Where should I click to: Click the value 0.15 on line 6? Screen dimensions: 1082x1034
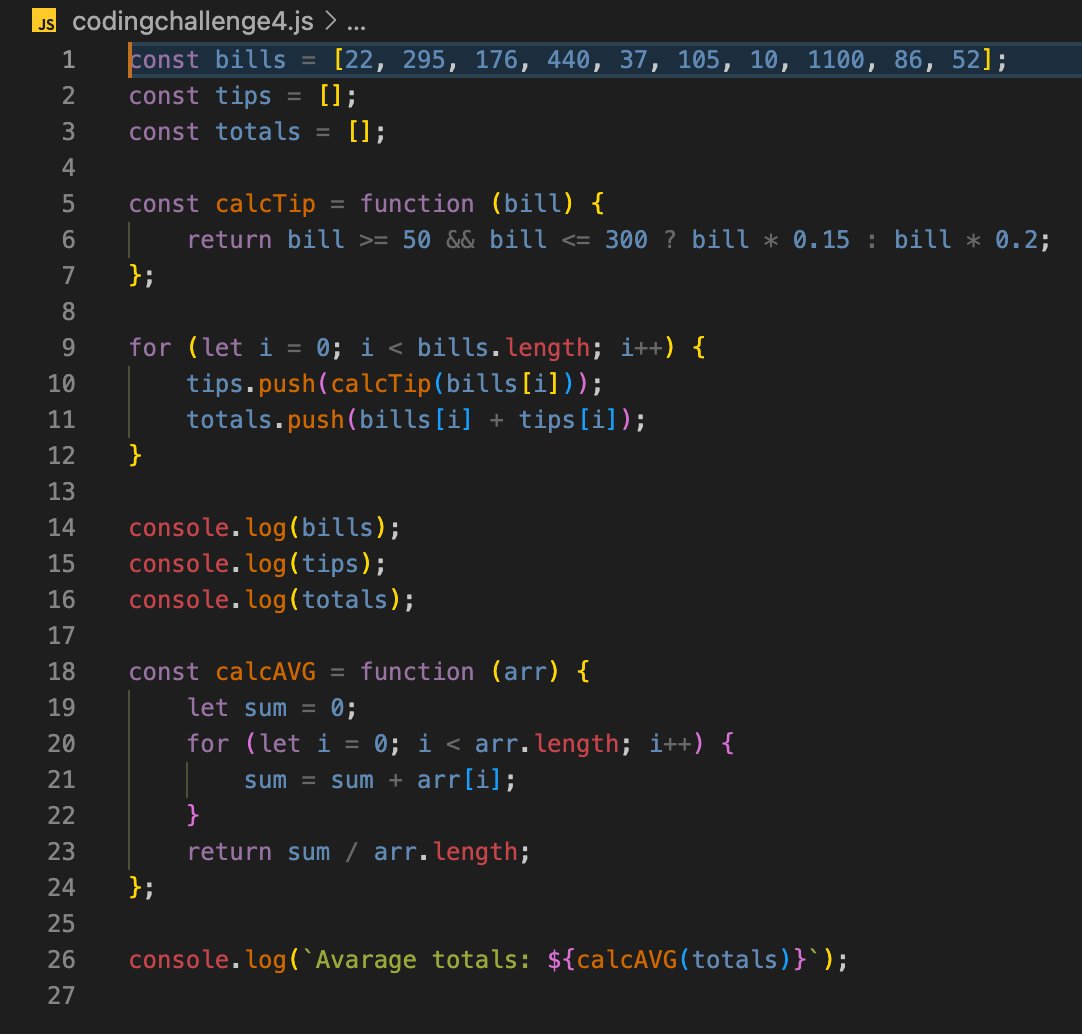[821, 240]
